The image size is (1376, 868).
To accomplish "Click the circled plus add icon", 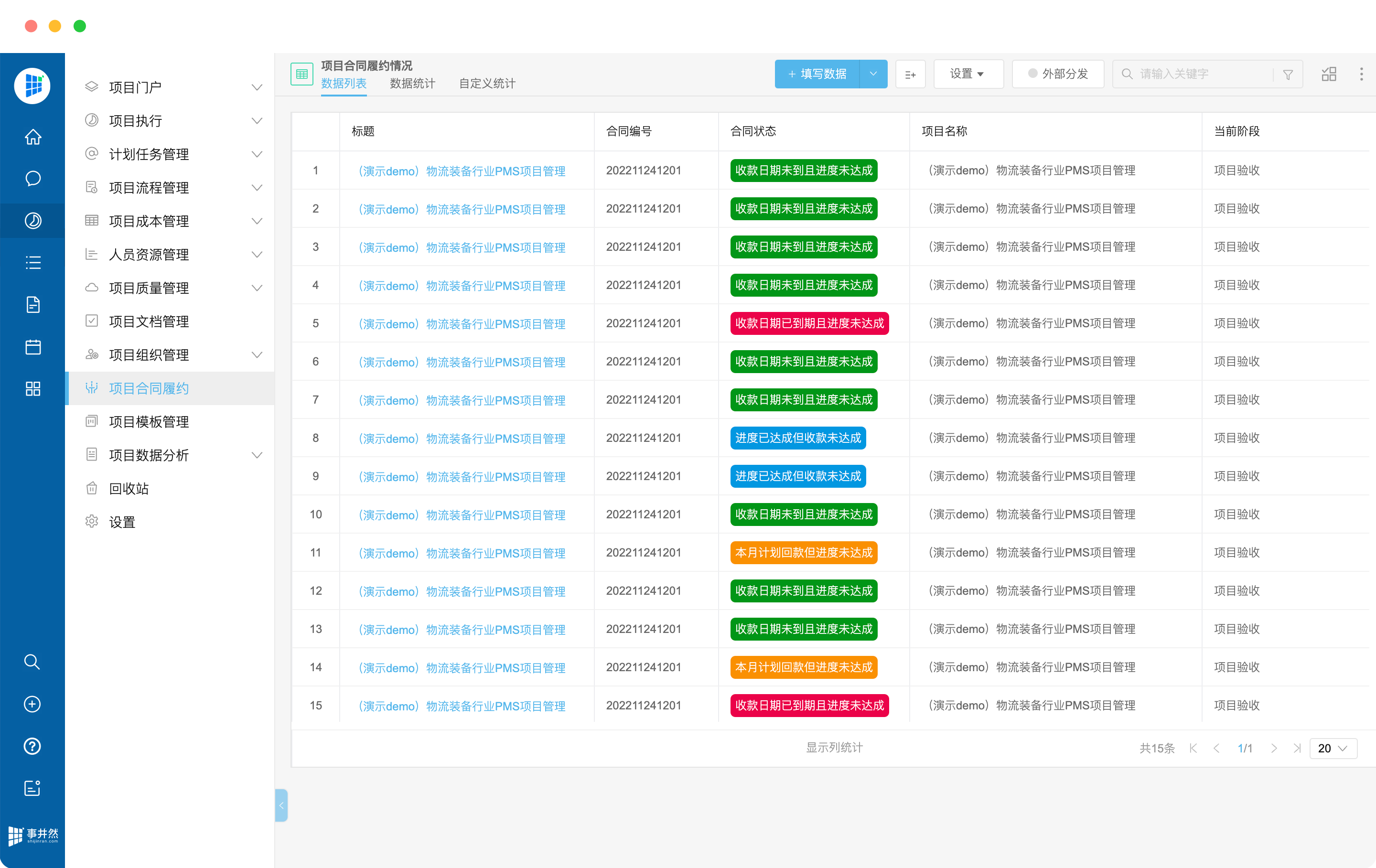I will [32, 704].
